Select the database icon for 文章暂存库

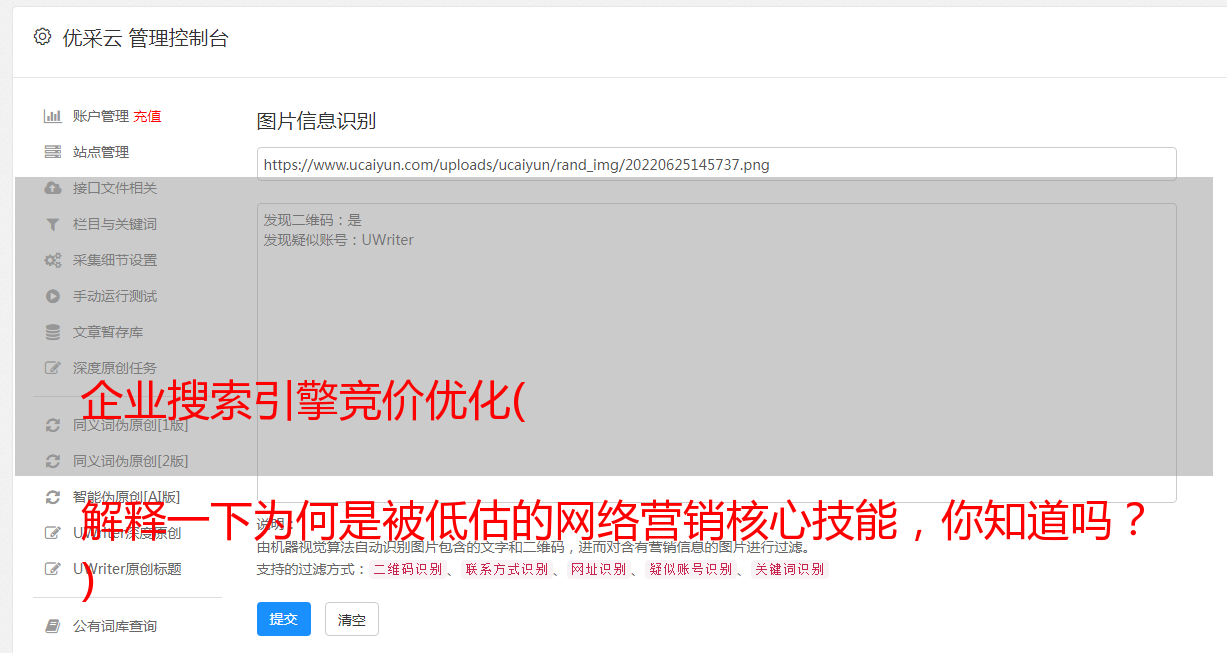pos(53,332)
